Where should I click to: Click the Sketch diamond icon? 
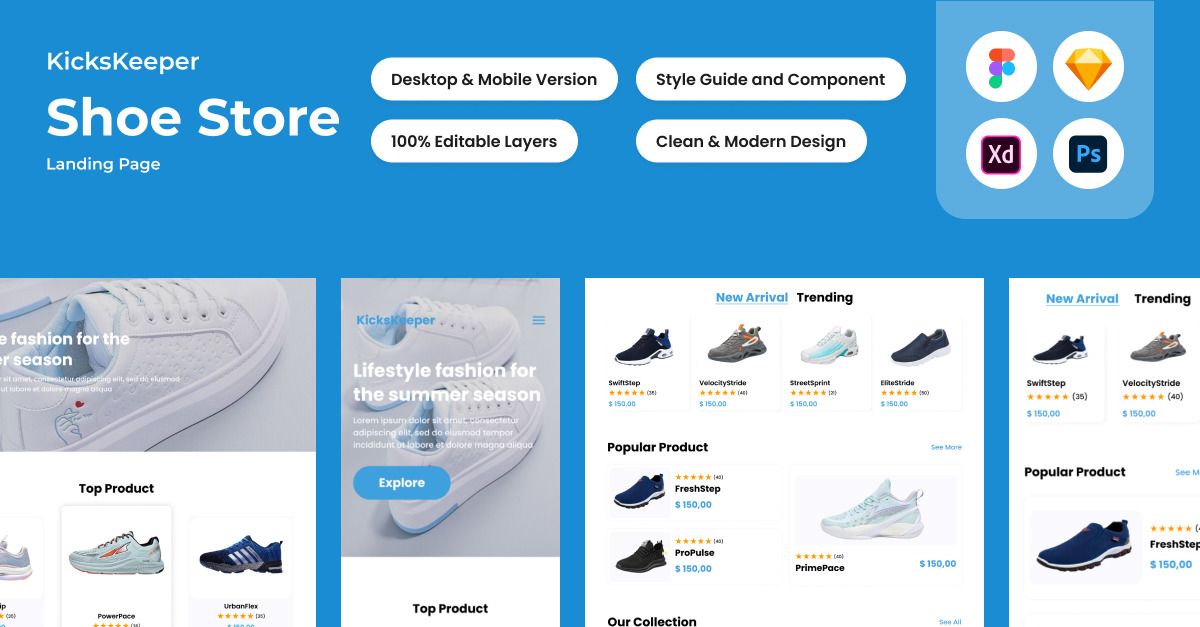point(1088,67)
